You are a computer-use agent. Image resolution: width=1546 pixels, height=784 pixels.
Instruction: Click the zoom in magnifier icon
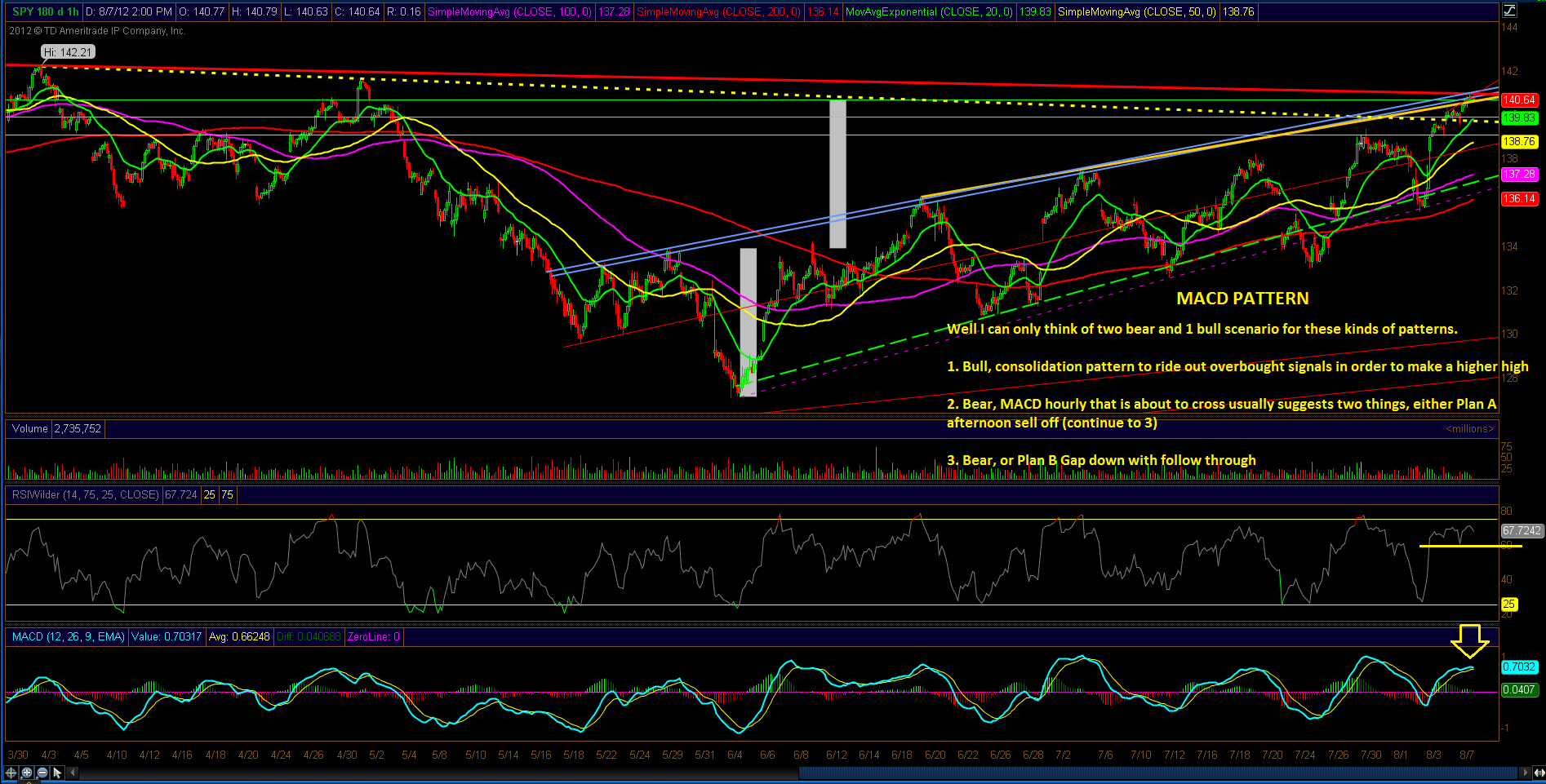27,773
